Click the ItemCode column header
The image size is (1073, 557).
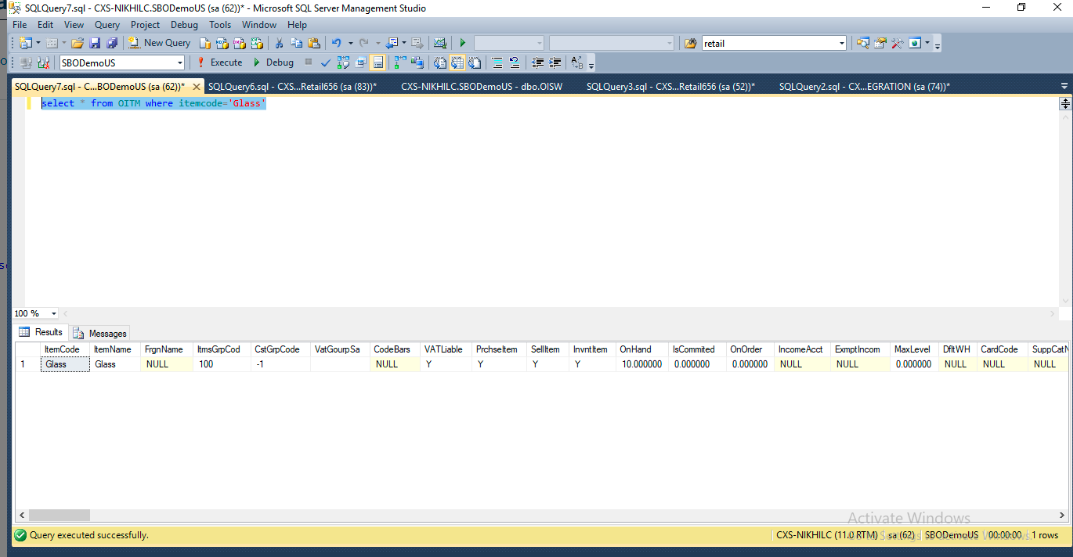point(64,350)
